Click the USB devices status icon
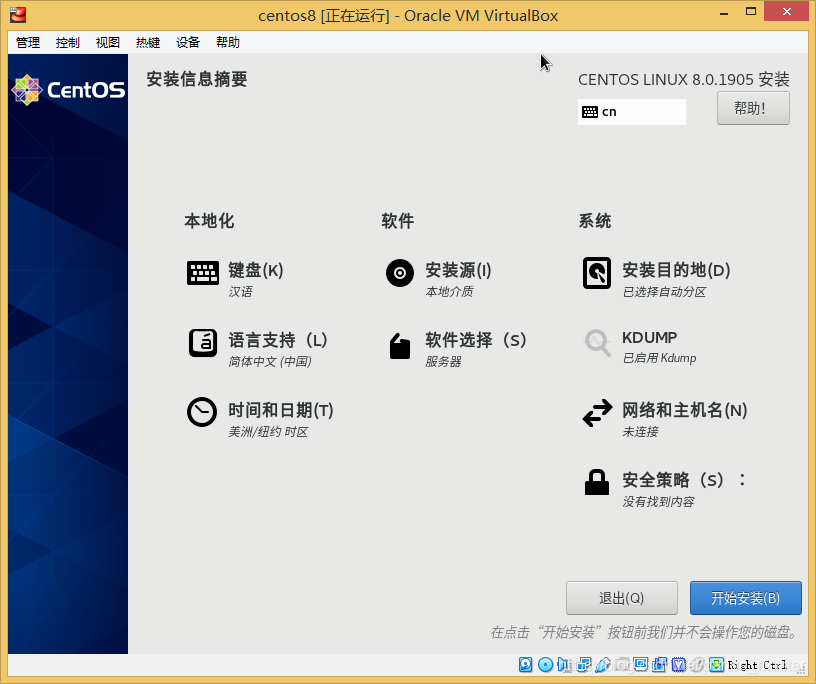This screenshot has width=816, height=684. coord(603,665)
